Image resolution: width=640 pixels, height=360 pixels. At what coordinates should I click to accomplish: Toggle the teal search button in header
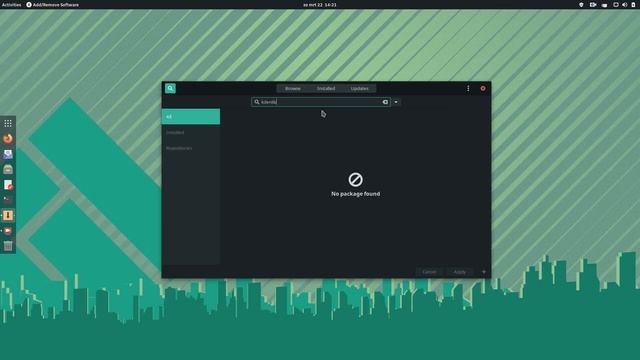pyautogui.click(x=170, y=88)
